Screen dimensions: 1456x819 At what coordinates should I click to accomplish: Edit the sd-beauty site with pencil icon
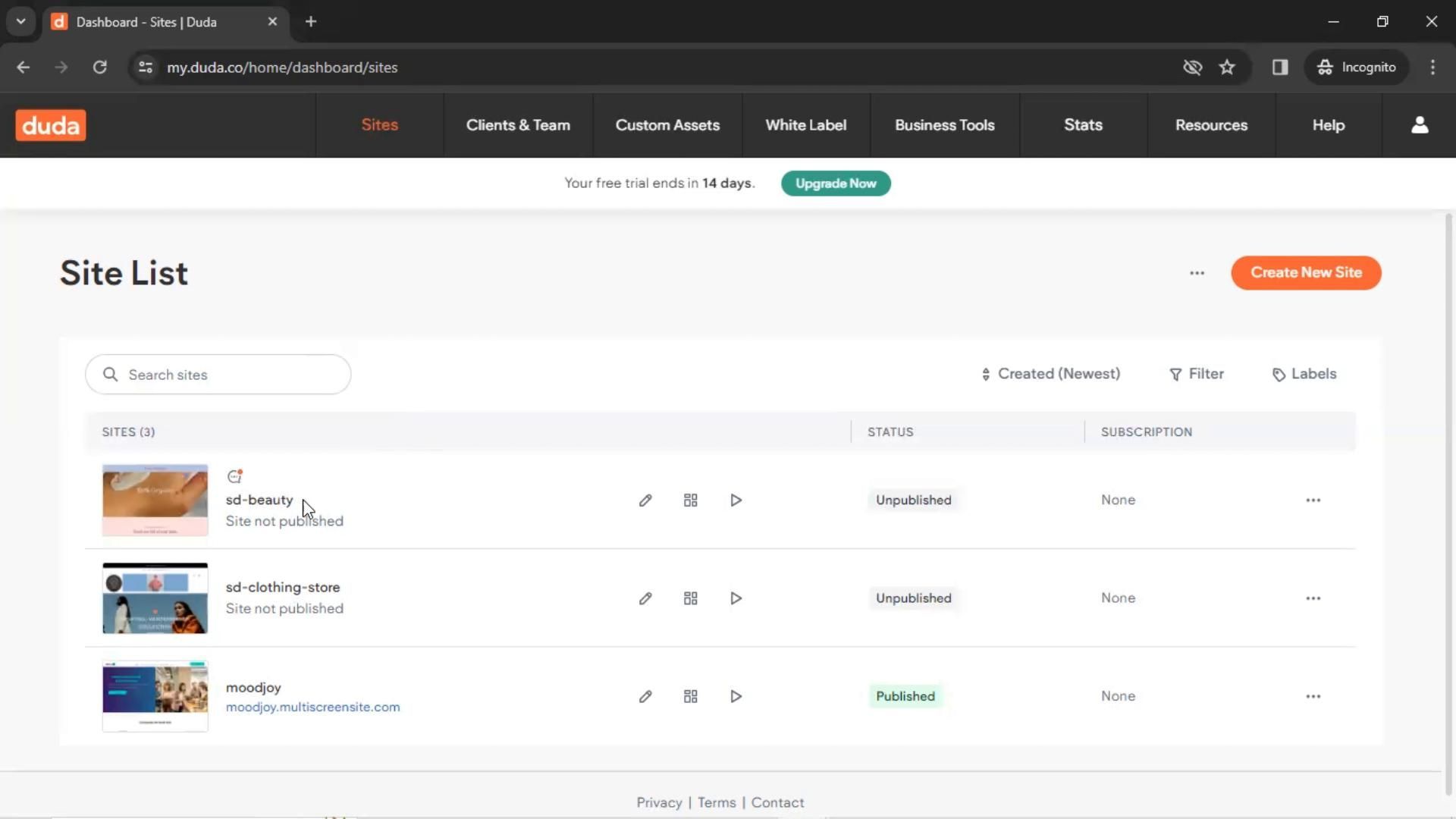point(645,500)
